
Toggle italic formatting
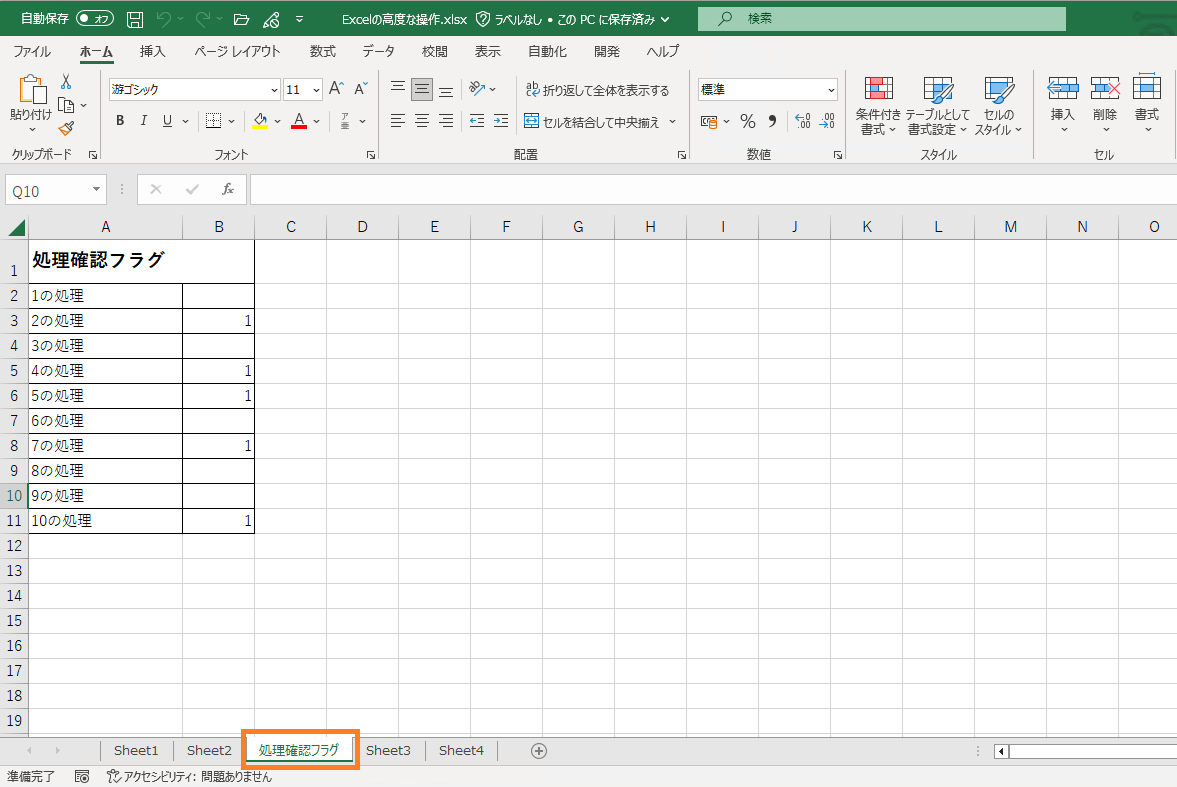click(x=144, y=121)
